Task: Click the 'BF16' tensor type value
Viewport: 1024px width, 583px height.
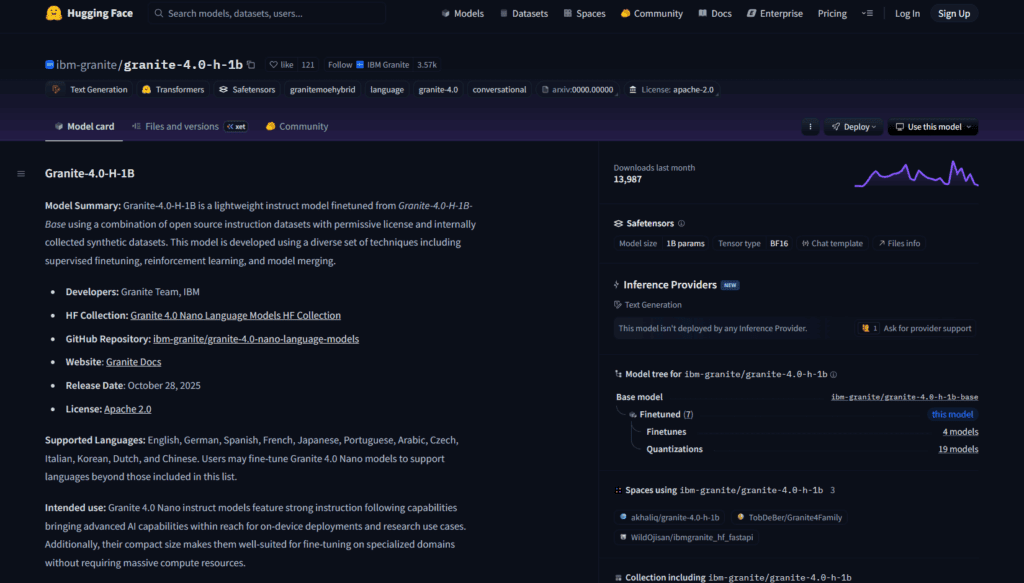Action: [778, 244]
